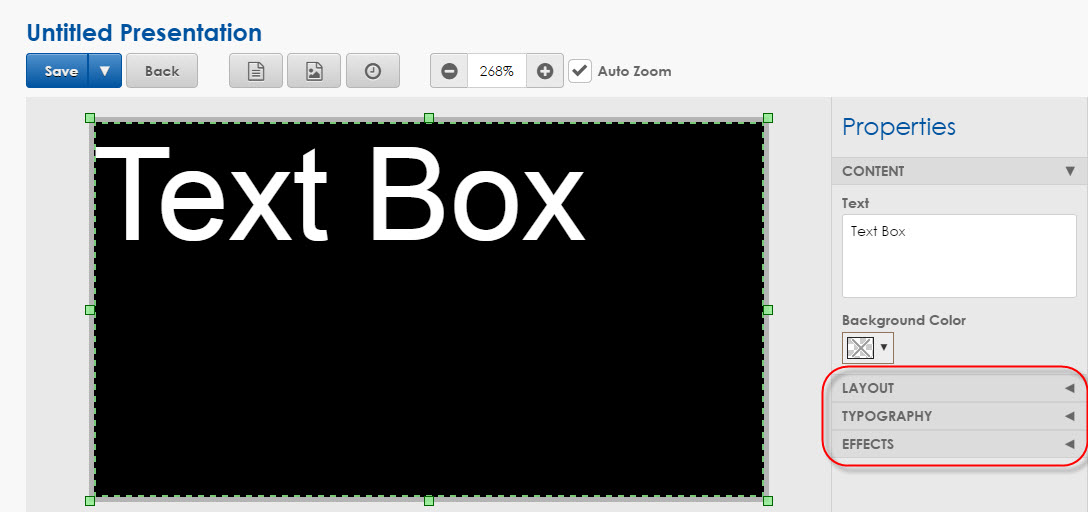Screen dimensions: 1088x512
Task: Collapse the CONTENT section
Action: point(959,171)
